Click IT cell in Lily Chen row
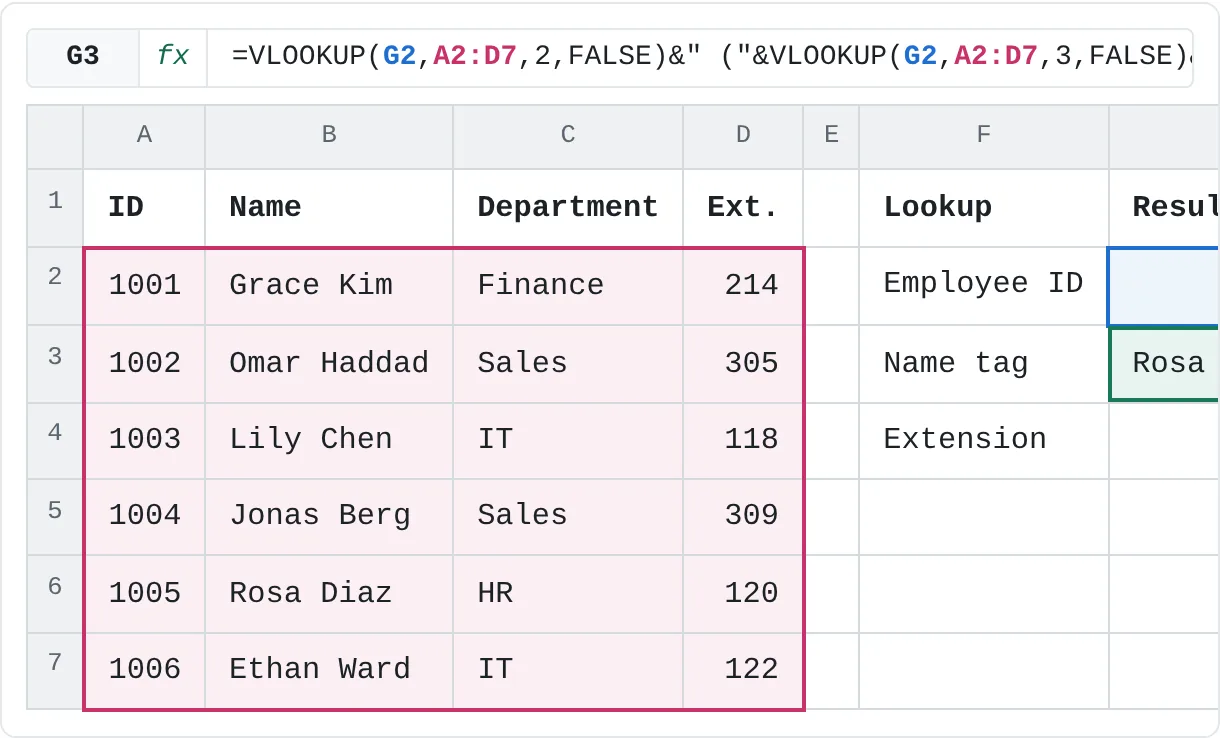The width and height of the screenshot is (1220, 738). 568,441
